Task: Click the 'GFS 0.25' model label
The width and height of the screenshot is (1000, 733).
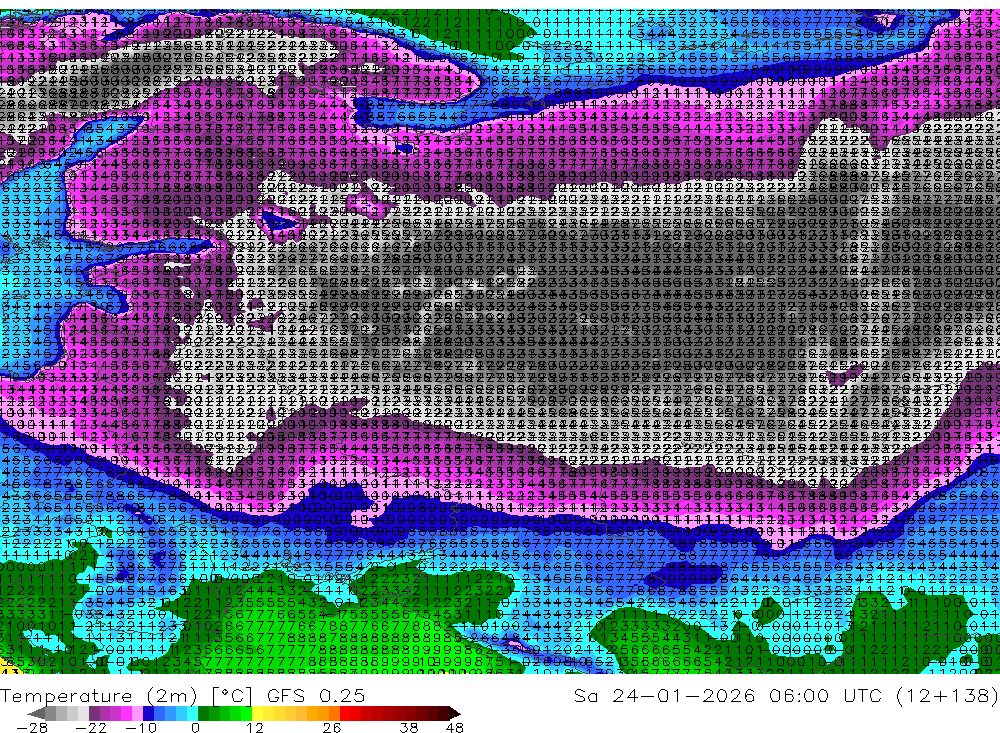Action: point(316,696)
